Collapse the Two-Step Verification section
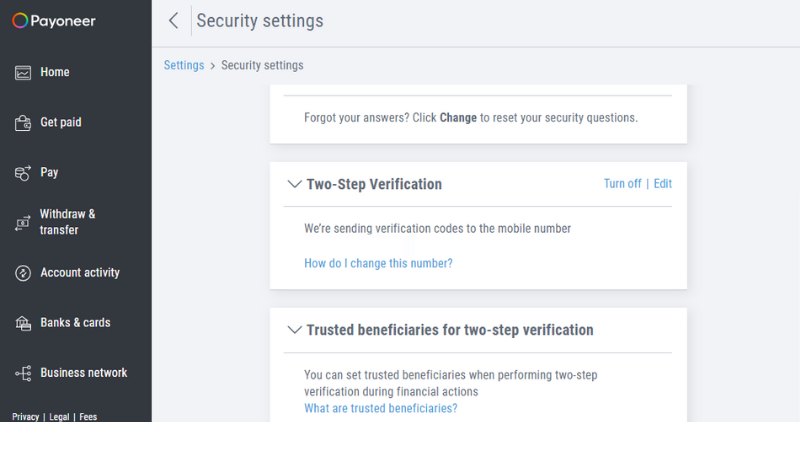This screenshot has width=800, height=450. click(x=294, y=184)
